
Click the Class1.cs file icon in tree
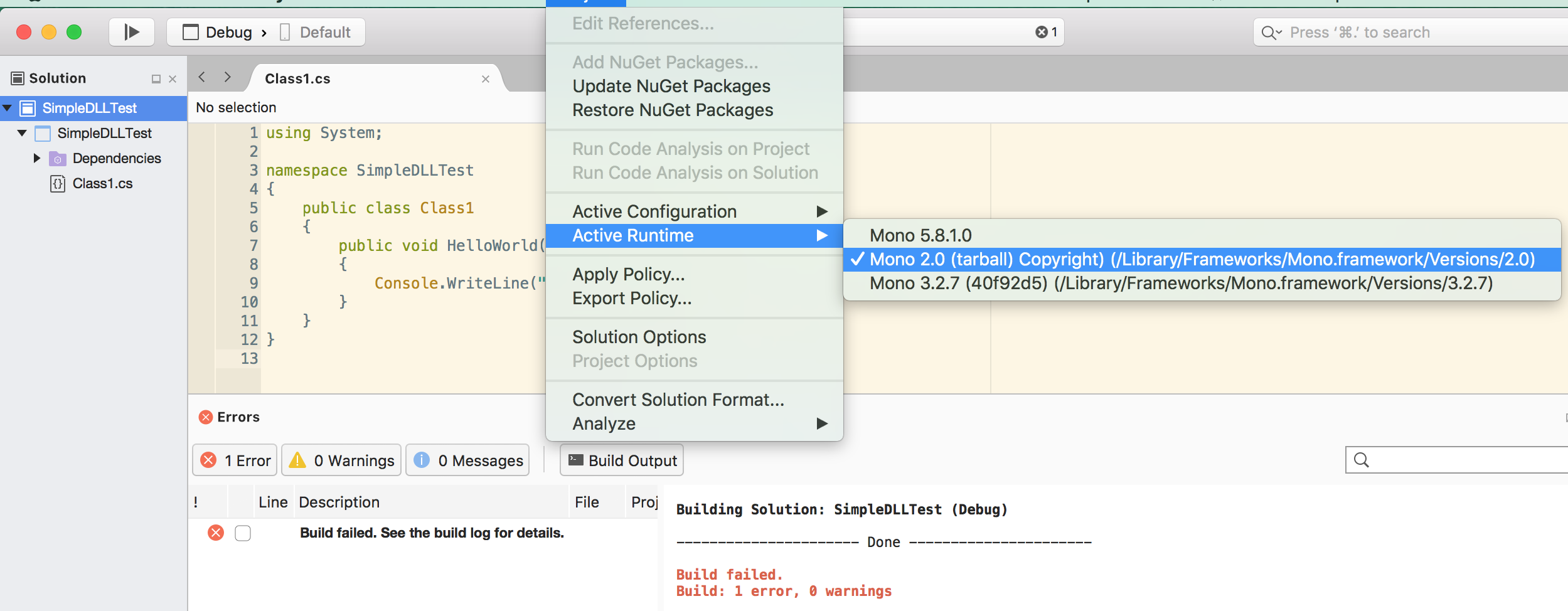point(58,184)
